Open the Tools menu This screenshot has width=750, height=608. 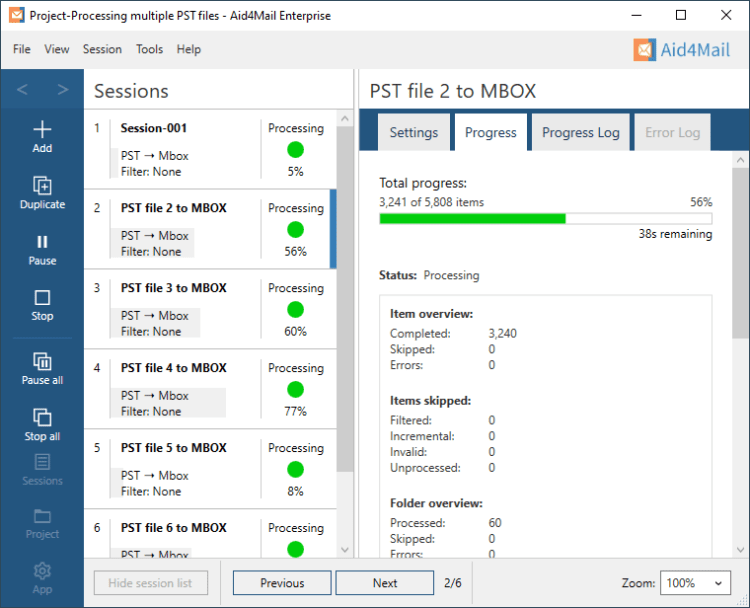click(x=149, y=49)
